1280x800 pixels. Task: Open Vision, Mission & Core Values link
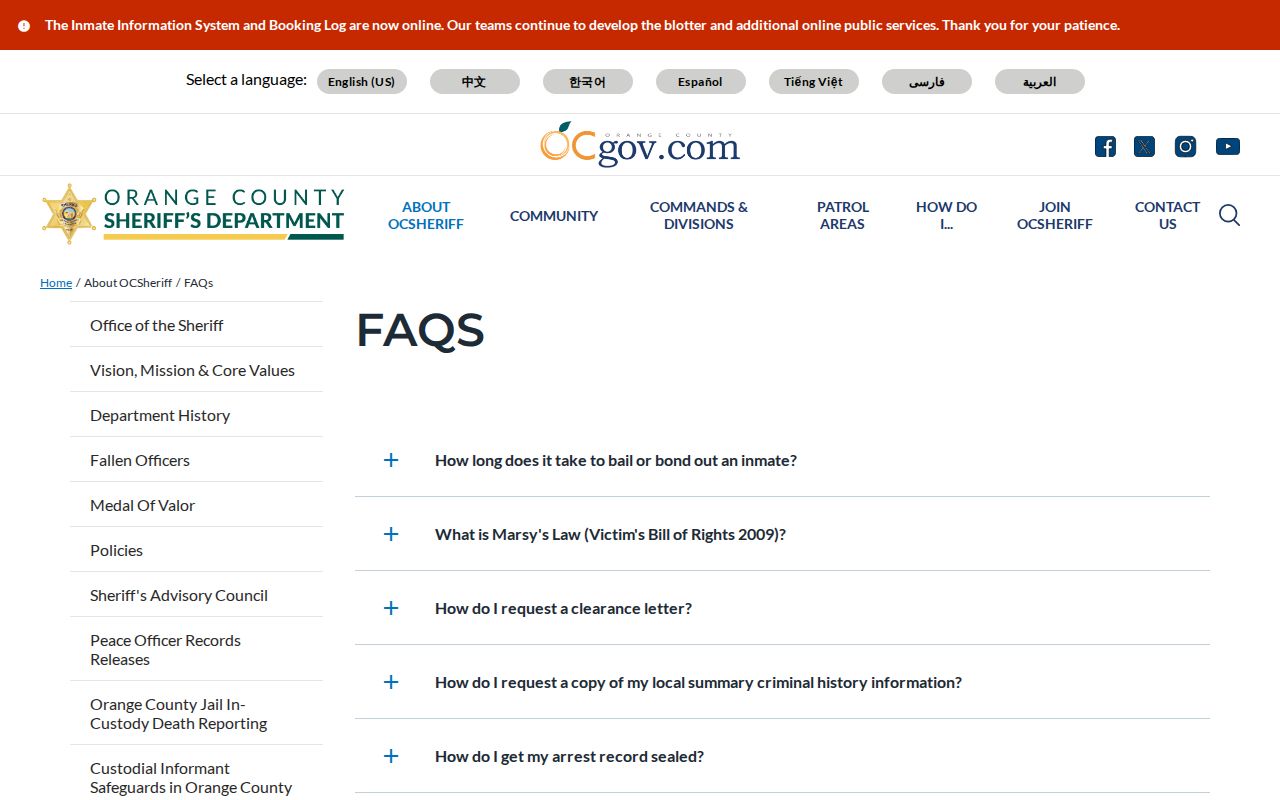196,370
